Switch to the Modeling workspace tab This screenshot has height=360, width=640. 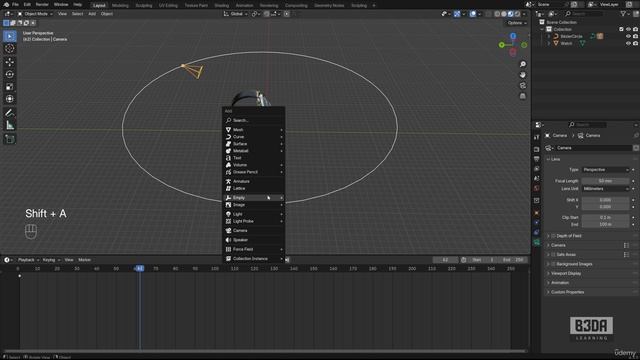(120, 5)
